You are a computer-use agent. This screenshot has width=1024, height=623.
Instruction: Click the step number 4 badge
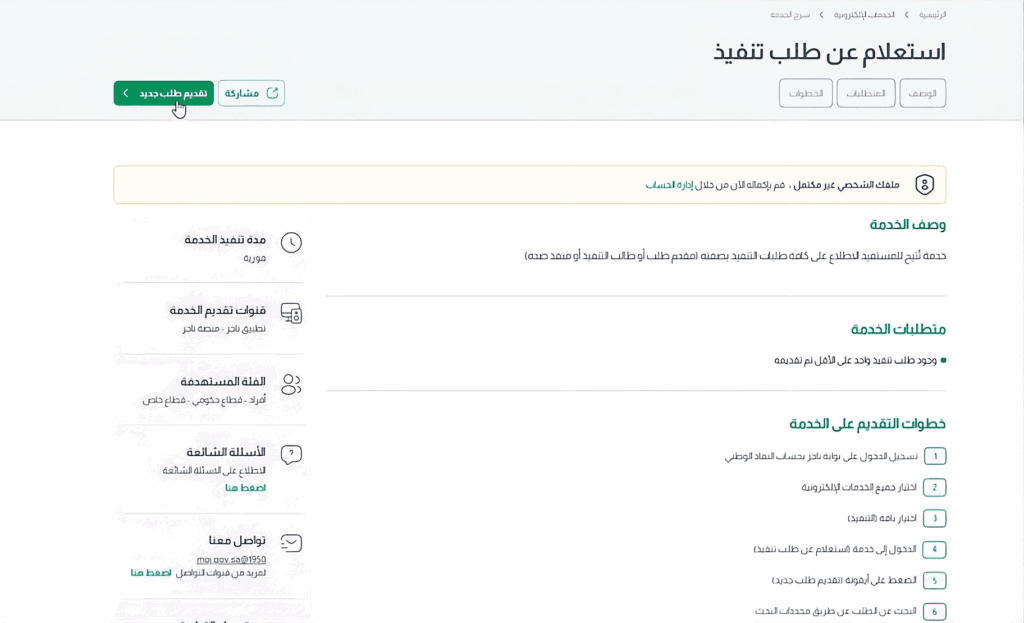pos(934,549)
